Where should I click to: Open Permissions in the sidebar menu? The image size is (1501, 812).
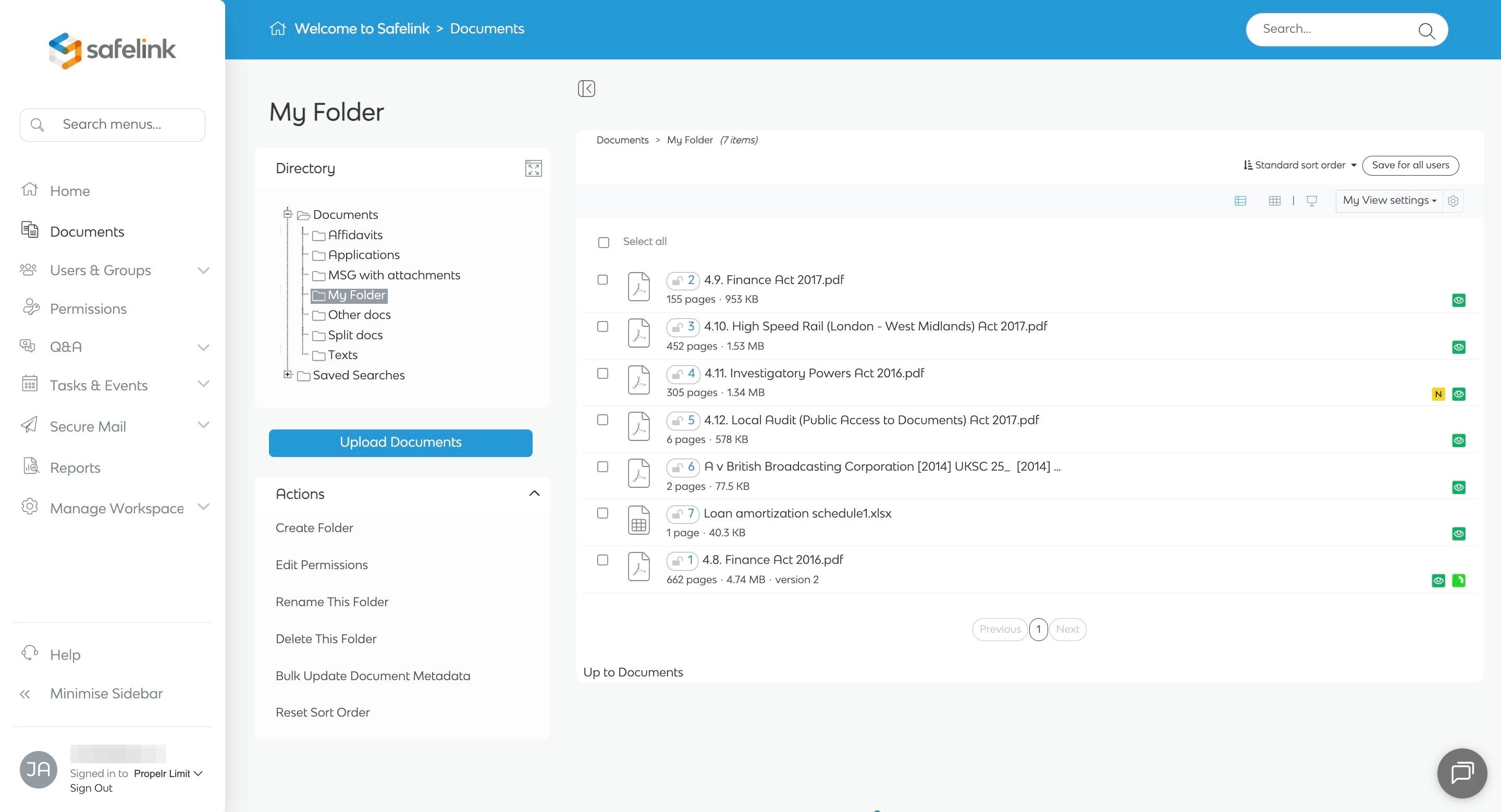(88, 309)
